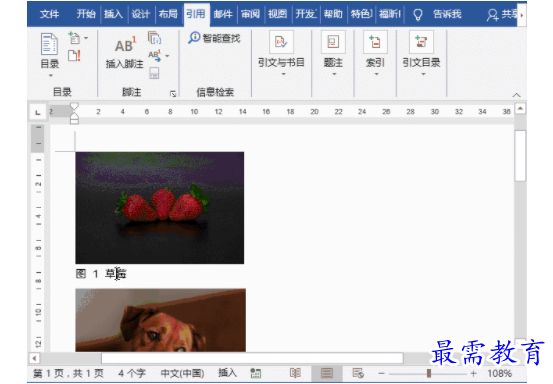Switch to the 设计 tab
Viewport: 553px width, 384px height.
pos(141,14)
